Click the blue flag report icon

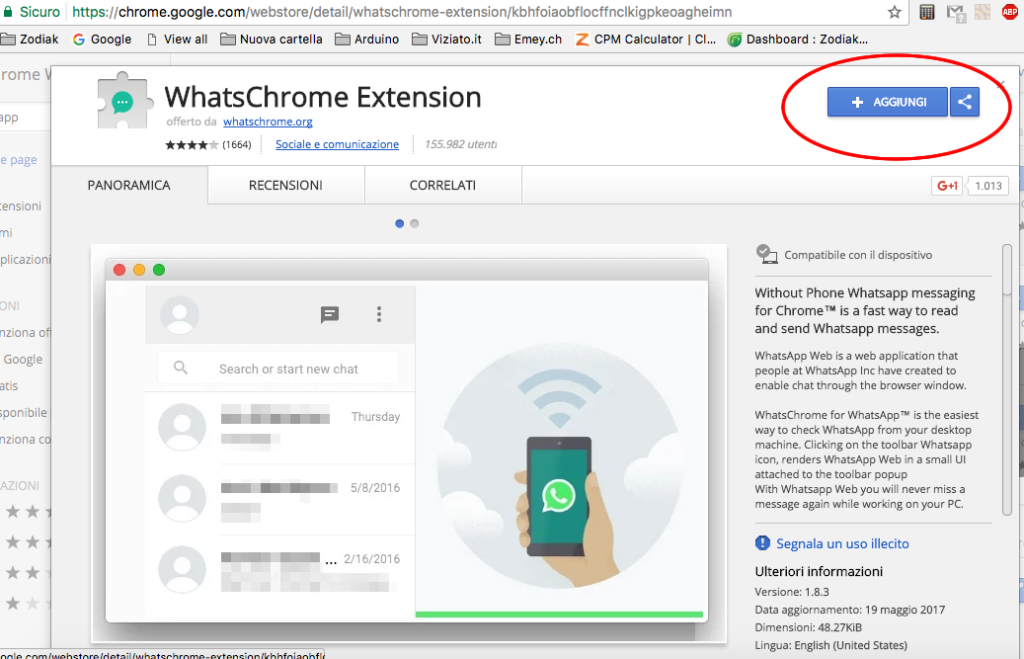764,544
